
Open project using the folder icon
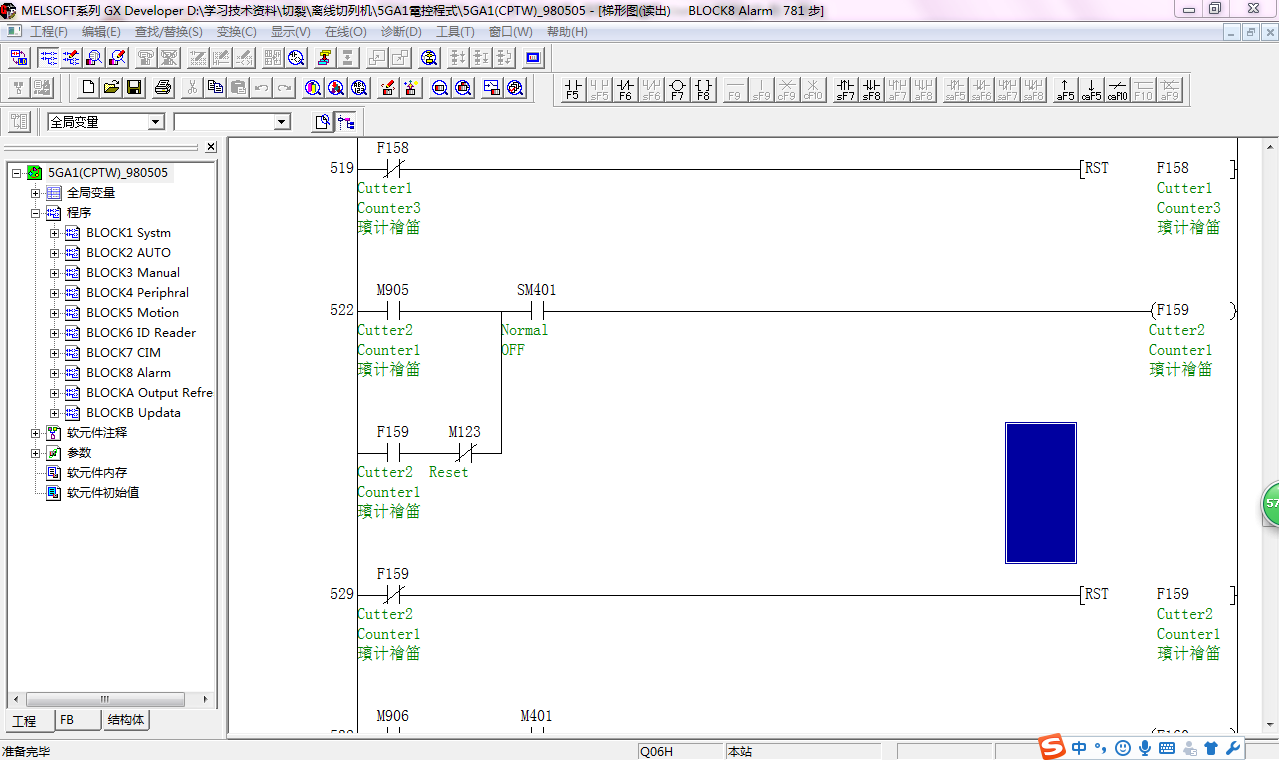pos(111,88)
